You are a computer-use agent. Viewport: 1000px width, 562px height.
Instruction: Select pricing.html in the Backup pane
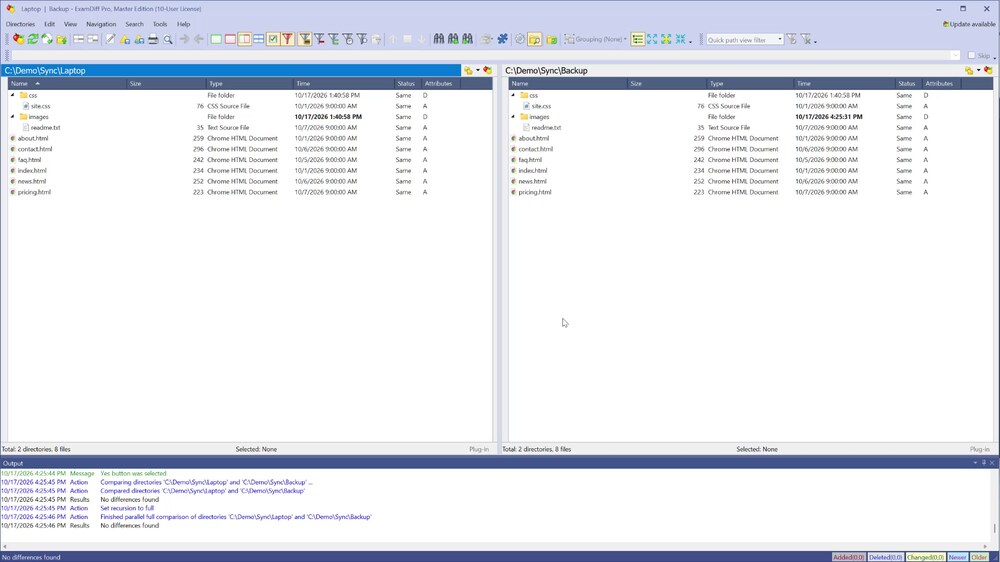[534, 192]
